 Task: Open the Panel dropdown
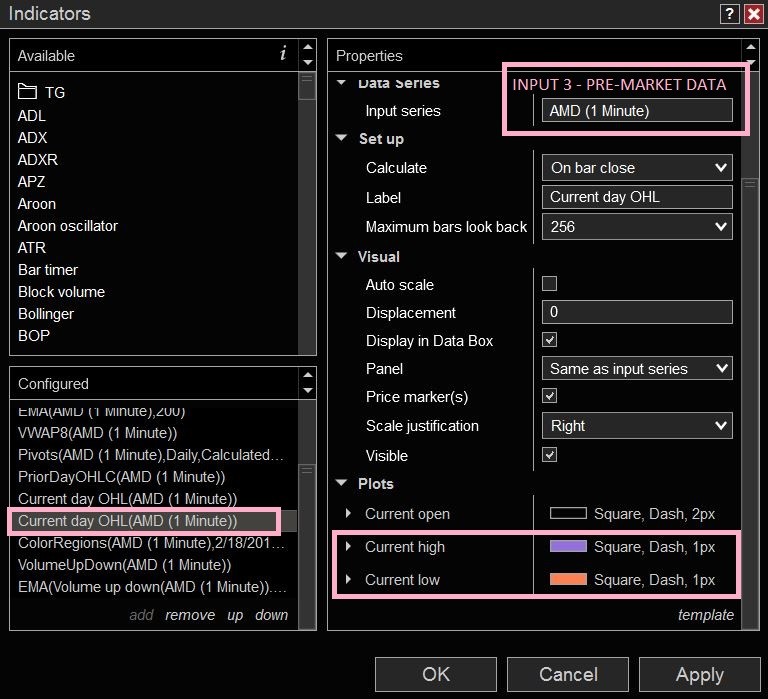pyautogui.click(x=637, y=368)
